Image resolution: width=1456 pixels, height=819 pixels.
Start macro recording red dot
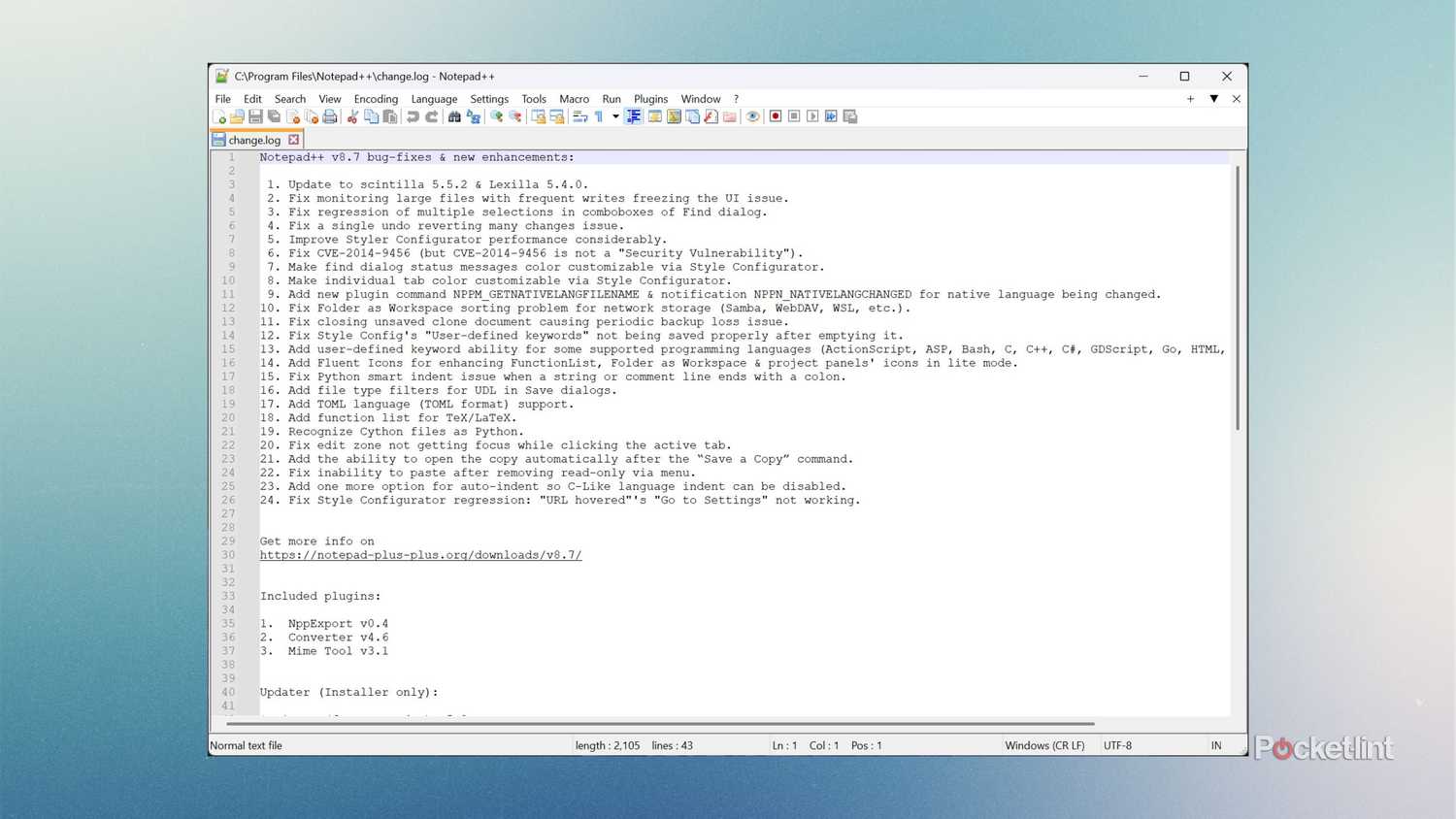click(776, 116)
